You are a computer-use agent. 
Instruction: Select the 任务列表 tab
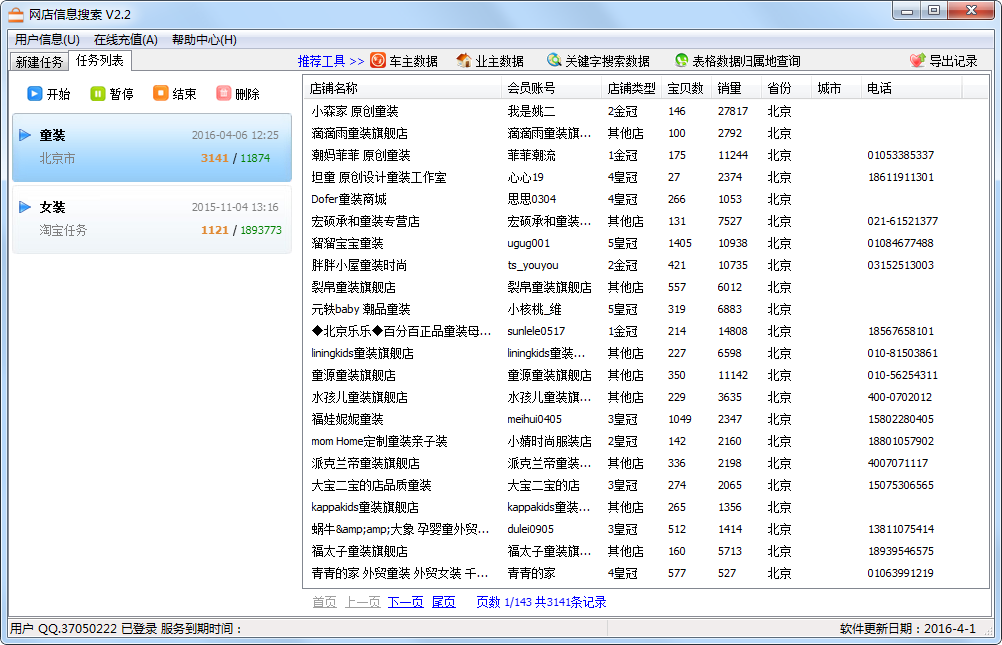pyautogui.click(x=100, y=61)
